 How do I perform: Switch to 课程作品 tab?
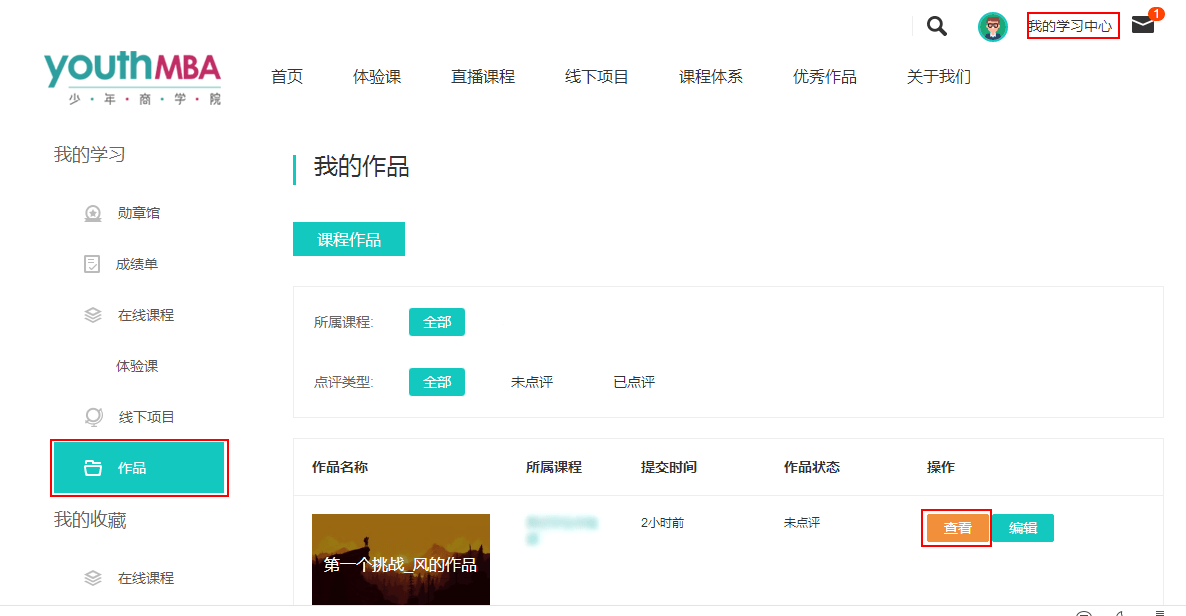349,239
